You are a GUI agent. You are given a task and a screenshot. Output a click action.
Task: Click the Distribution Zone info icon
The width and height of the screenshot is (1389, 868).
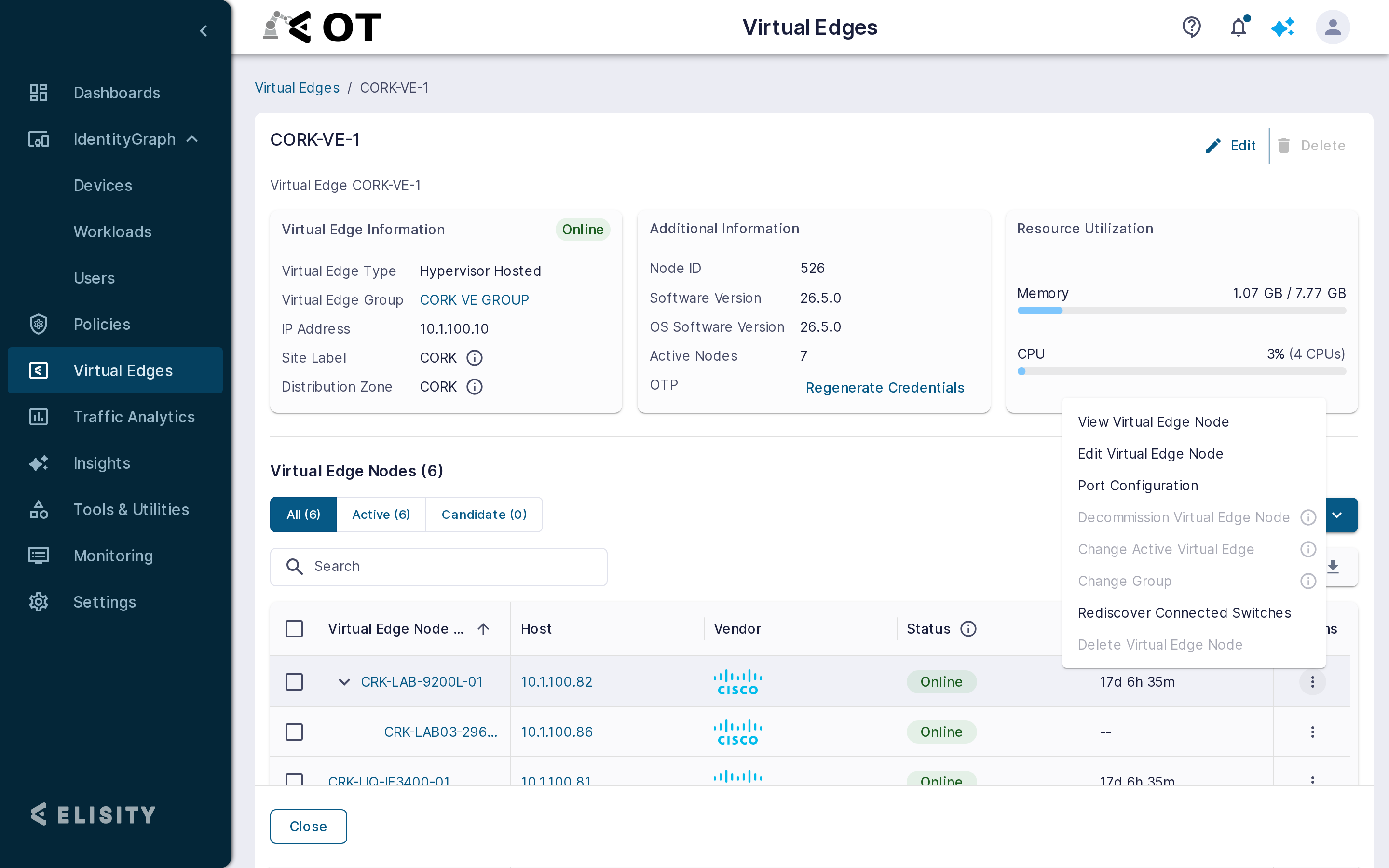pyautogui.click(x=474, y=386)
